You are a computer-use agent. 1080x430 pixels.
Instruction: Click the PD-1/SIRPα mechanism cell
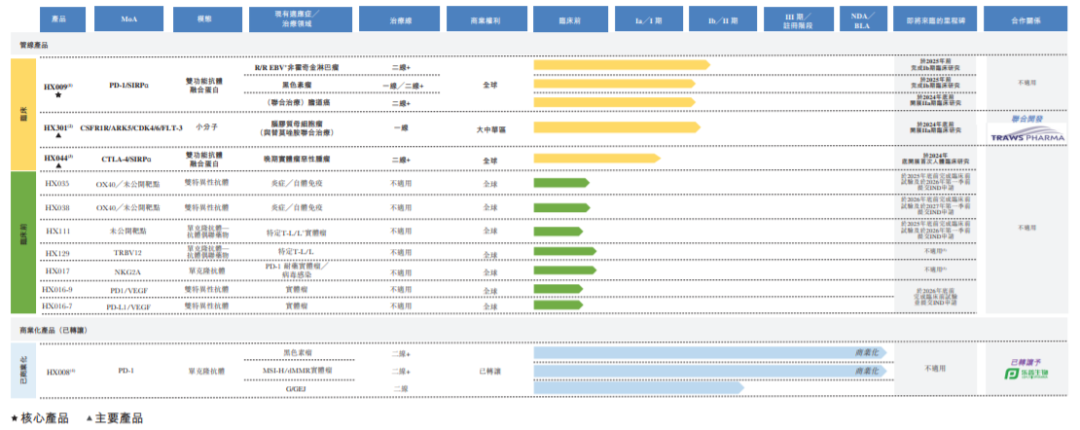pyautogui.click(x=130, y=86)
